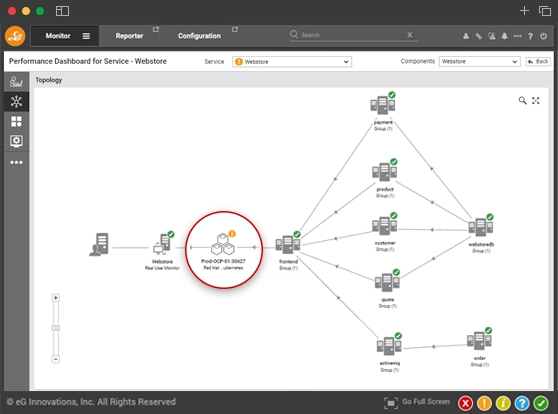Click the topology zoom slider handle

56,328
